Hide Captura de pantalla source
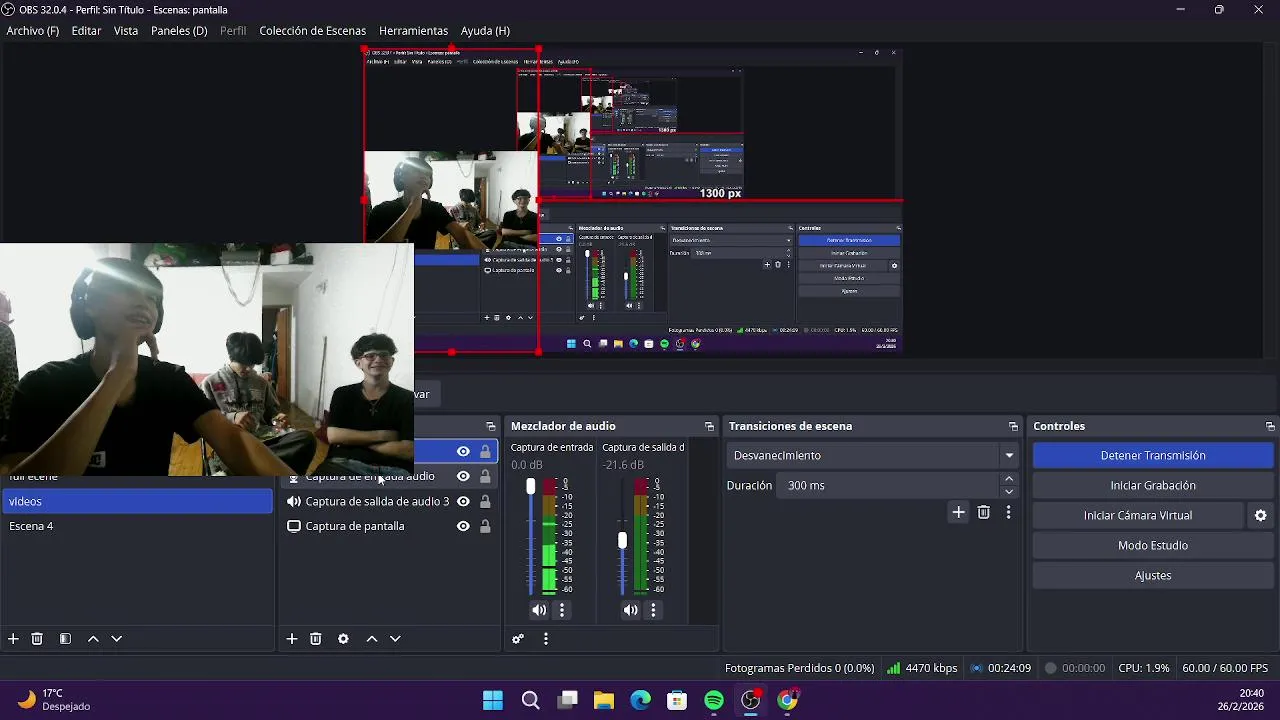 point(463,526)
